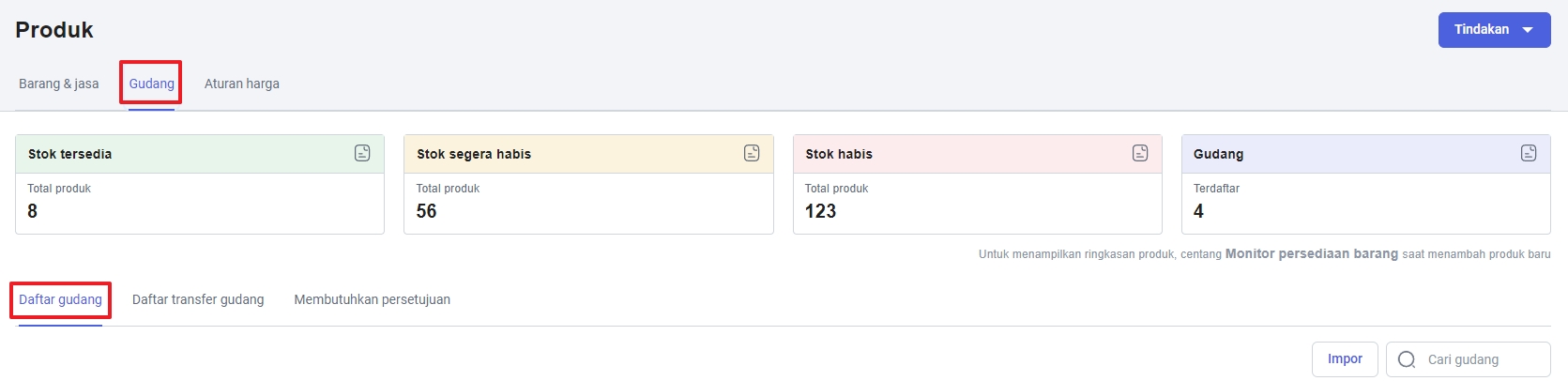Viewport: 1568px width, 381px height.
Task: Open report icon on Stok habis card
Action: 1140,153
